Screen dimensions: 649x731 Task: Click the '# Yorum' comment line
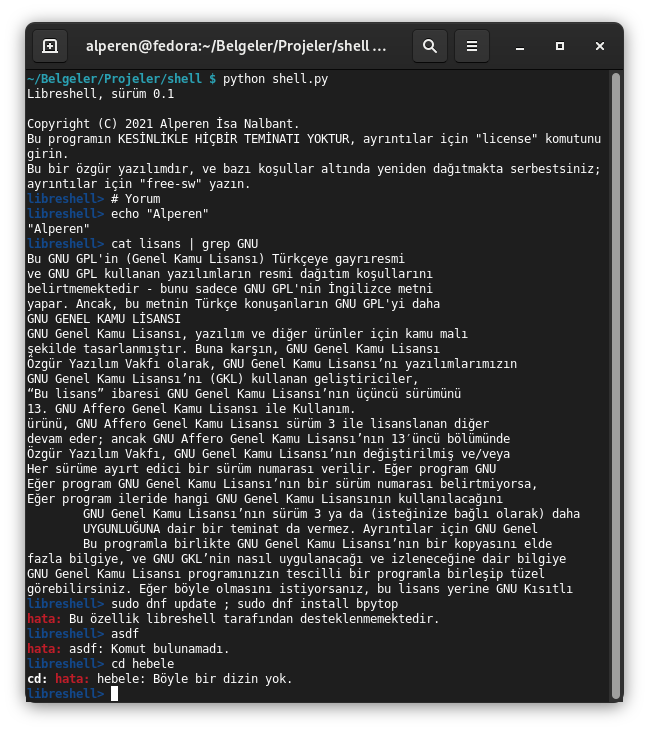coord(136,199)
